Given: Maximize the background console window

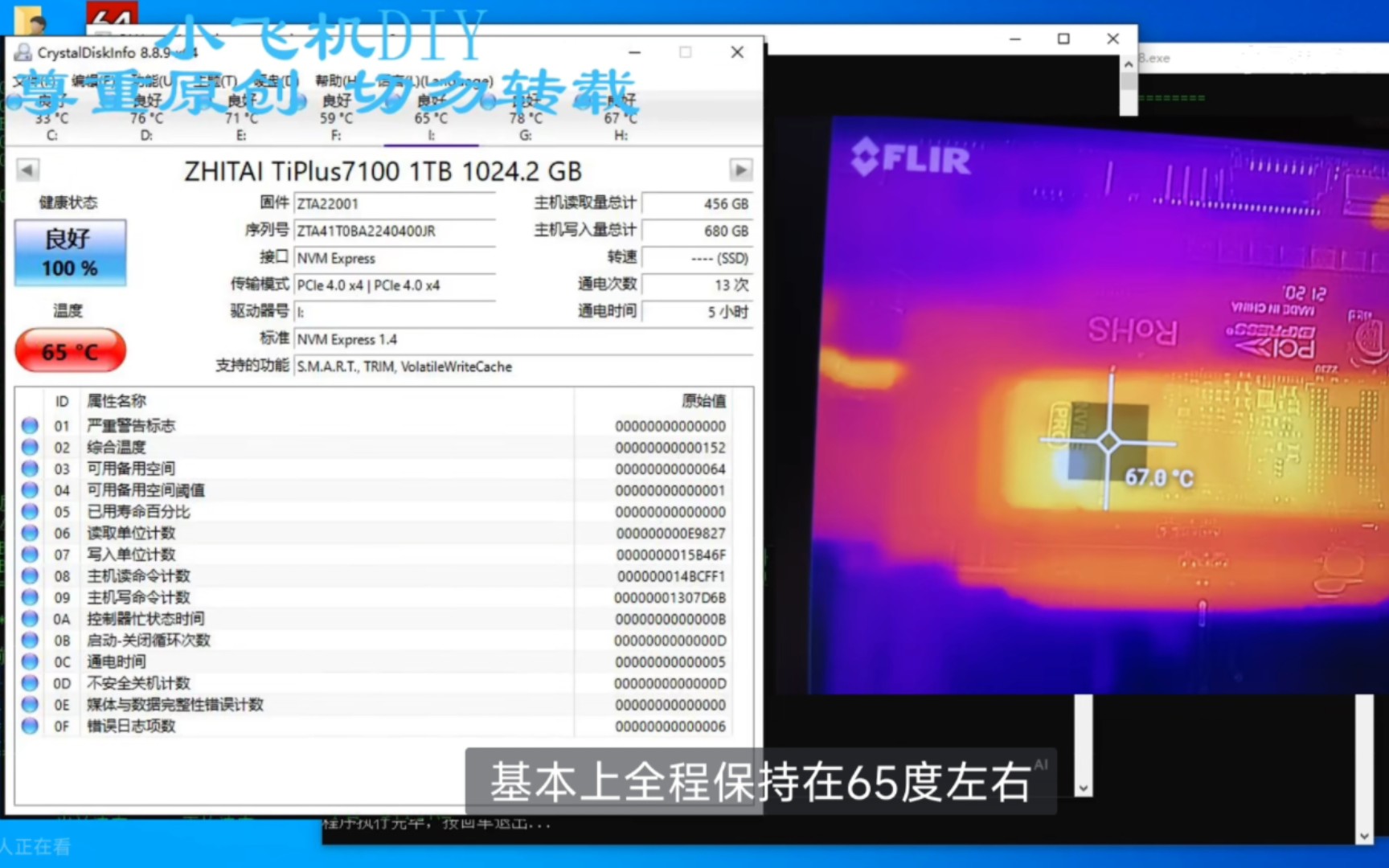Looking at the screenshot, I should [1063, 39].
